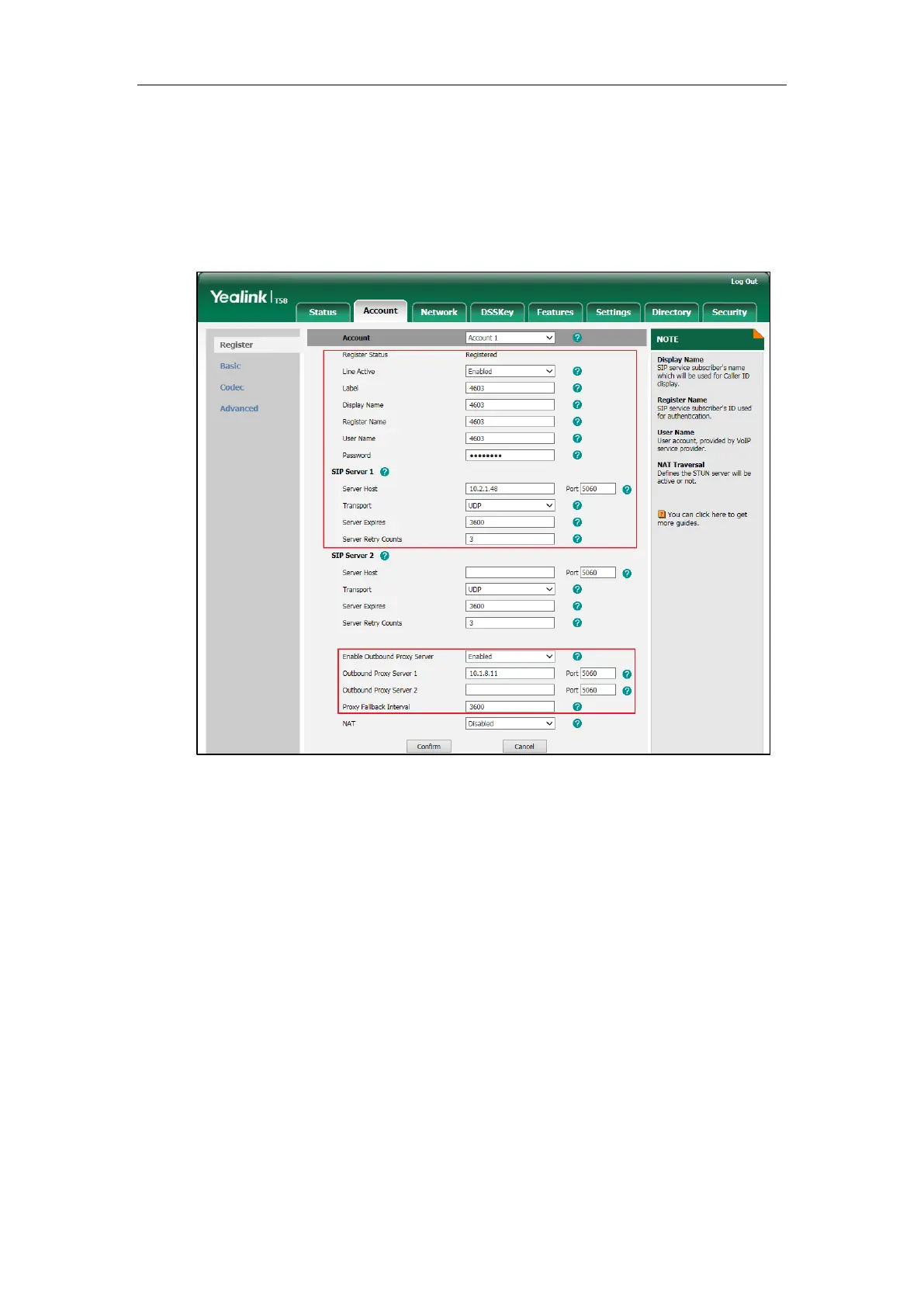This screenshot has width=924, height=1307.
Task: Click the Register Name input field
Action: coord(510,421)
